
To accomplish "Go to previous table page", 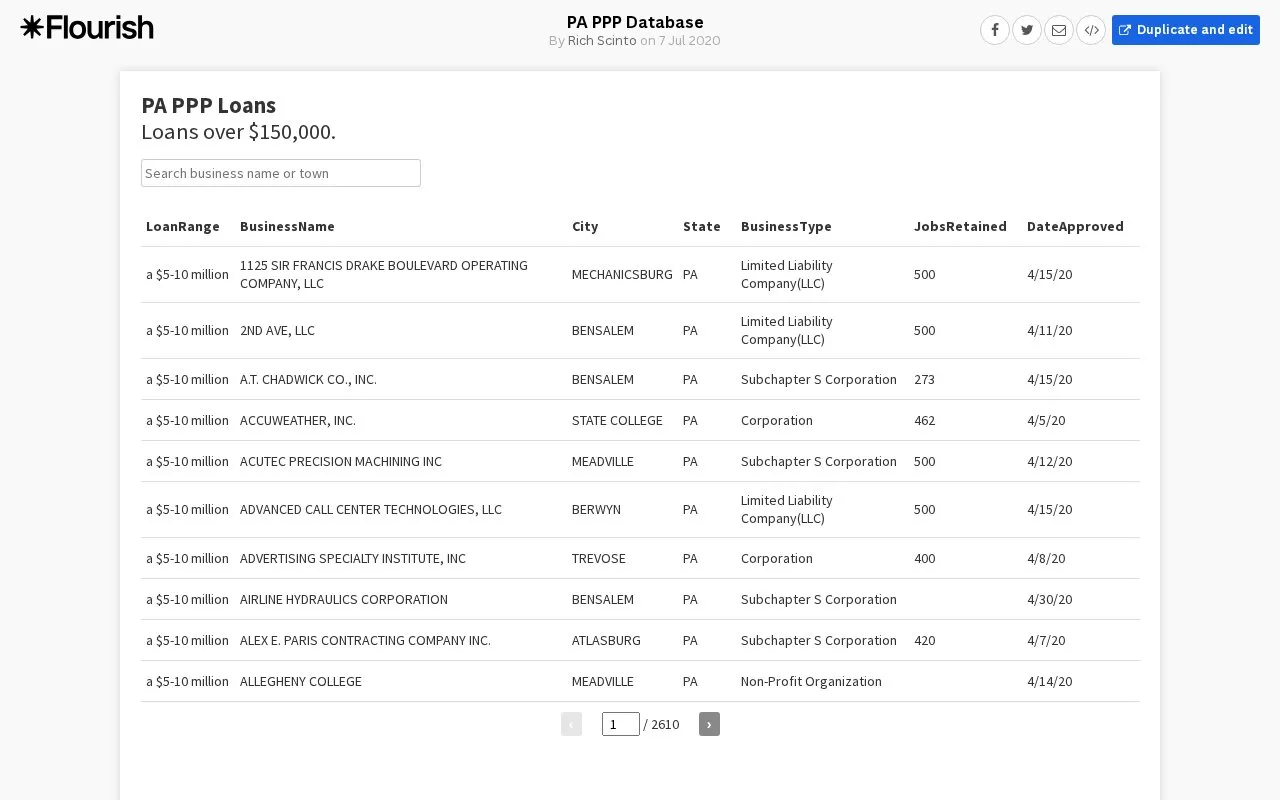I will [571, 724].
